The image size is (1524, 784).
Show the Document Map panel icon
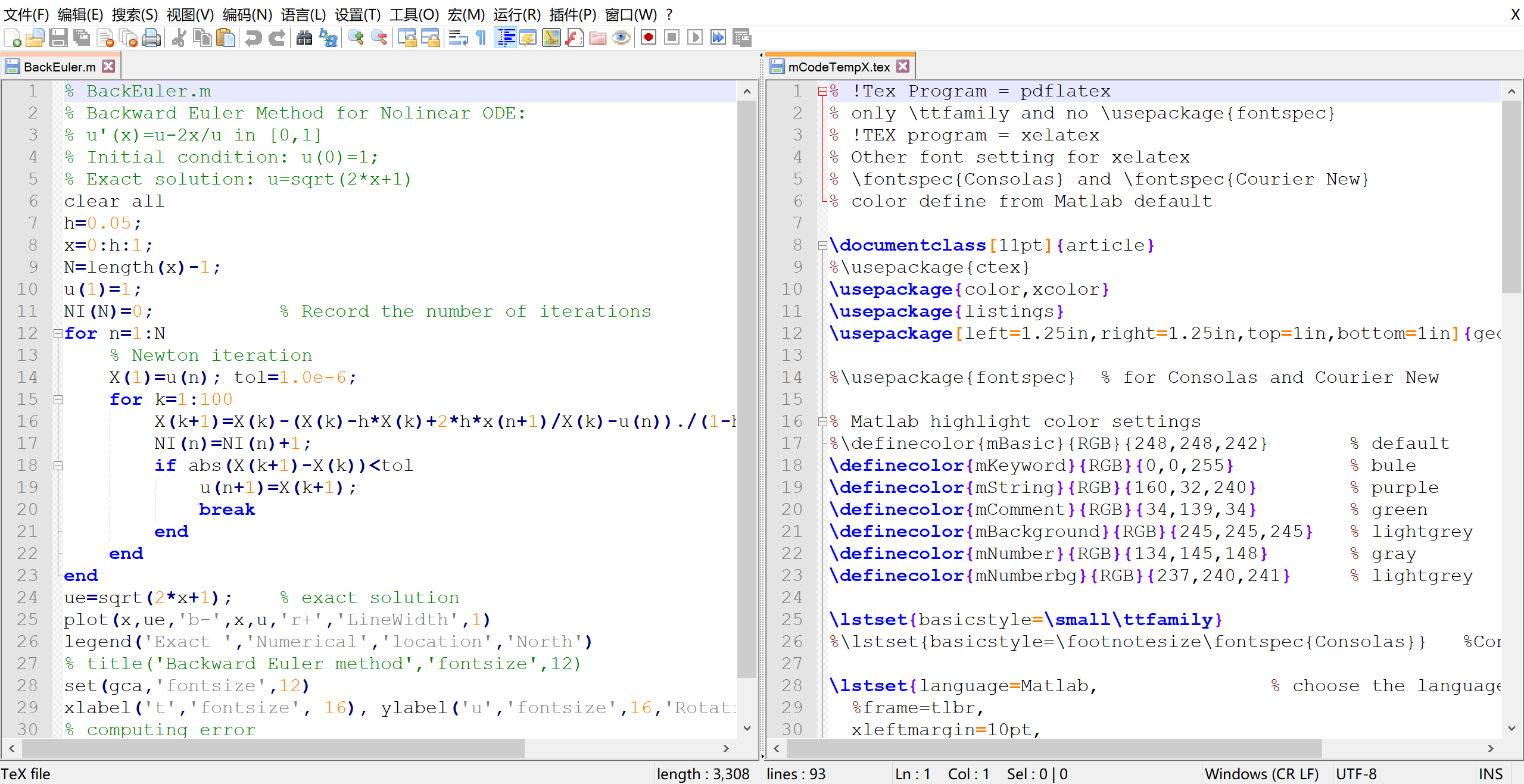[551, 38]
